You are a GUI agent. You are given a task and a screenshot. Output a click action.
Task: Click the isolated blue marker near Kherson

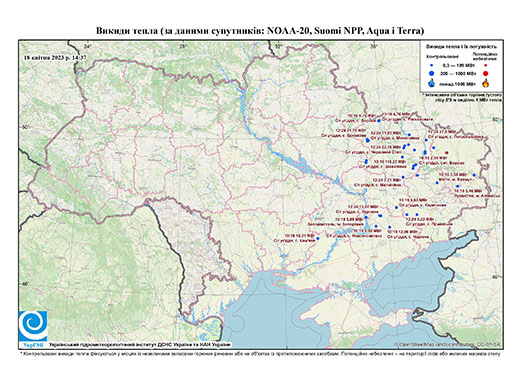pos(317,238)
